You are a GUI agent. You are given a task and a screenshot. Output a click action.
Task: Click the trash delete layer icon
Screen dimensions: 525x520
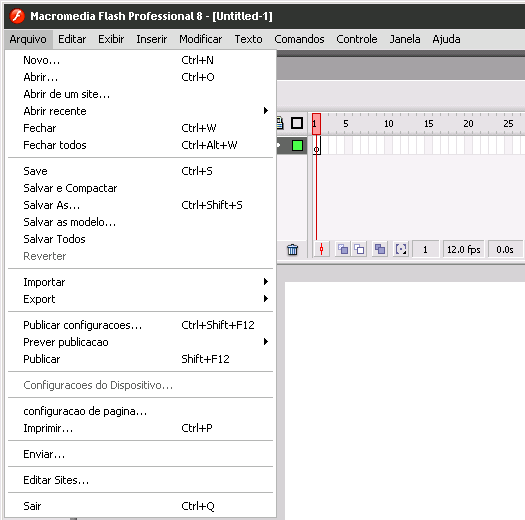point(292,249)
